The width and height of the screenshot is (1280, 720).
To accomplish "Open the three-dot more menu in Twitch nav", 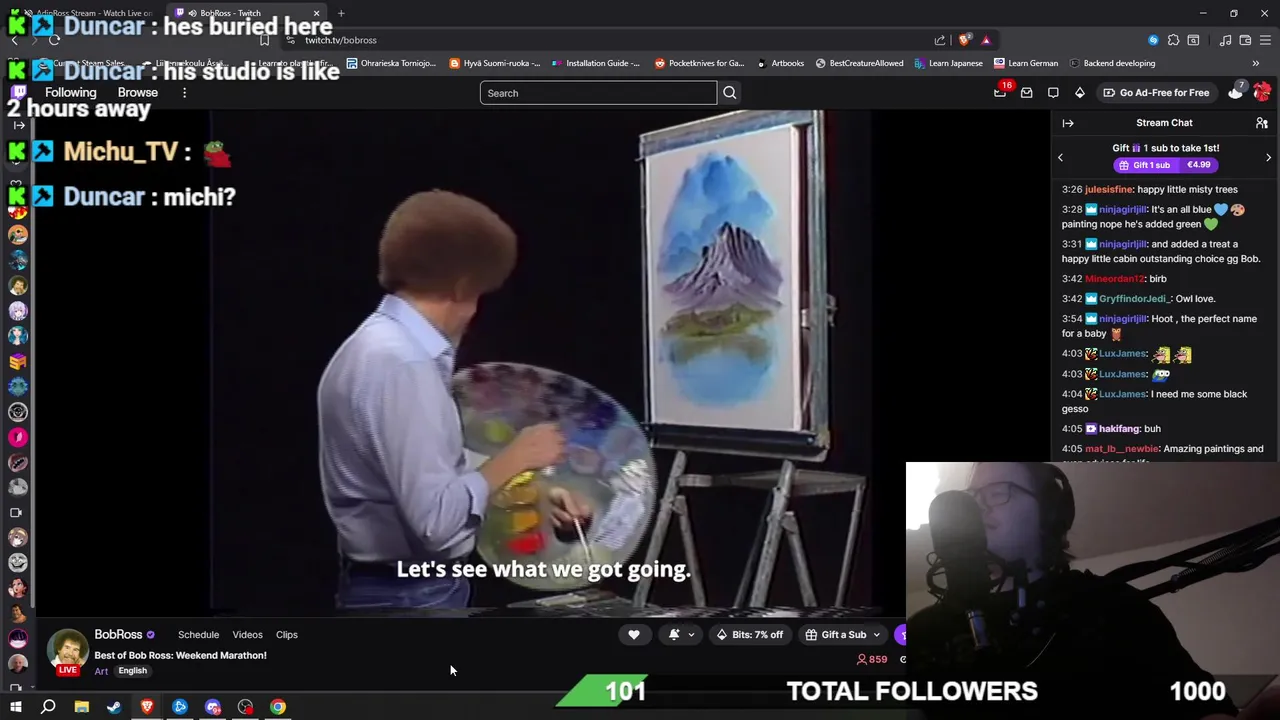I will click(184, 93).
